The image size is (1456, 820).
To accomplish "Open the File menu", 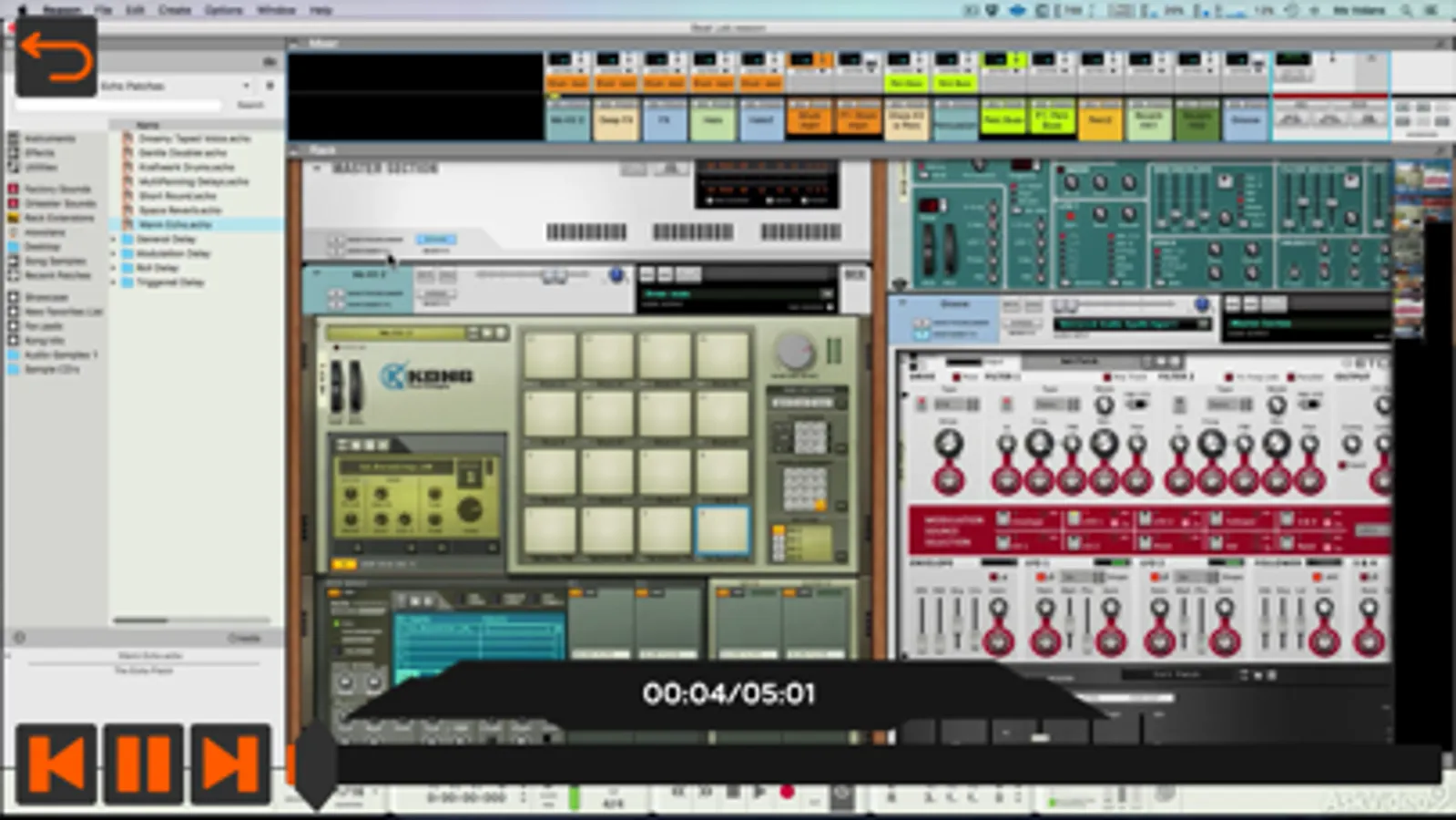I will 103,10.
